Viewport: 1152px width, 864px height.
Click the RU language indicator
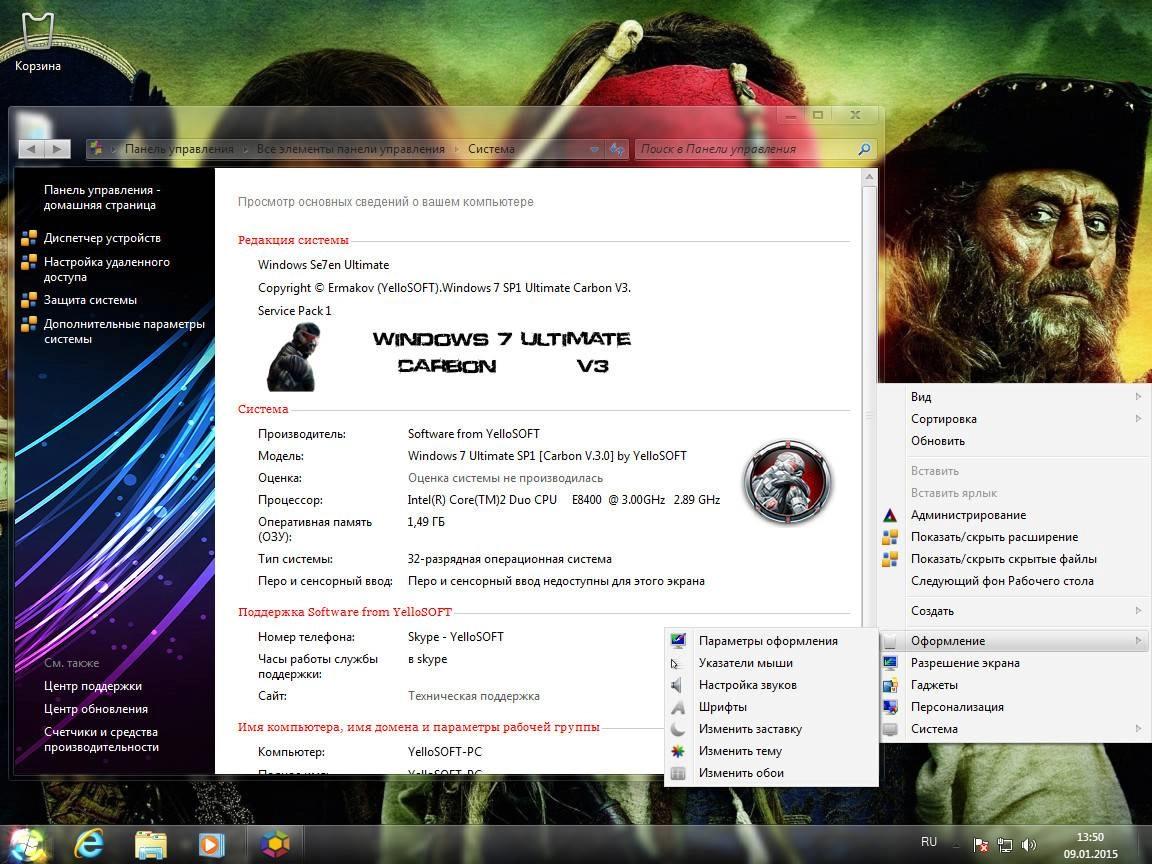pos(929,842)
